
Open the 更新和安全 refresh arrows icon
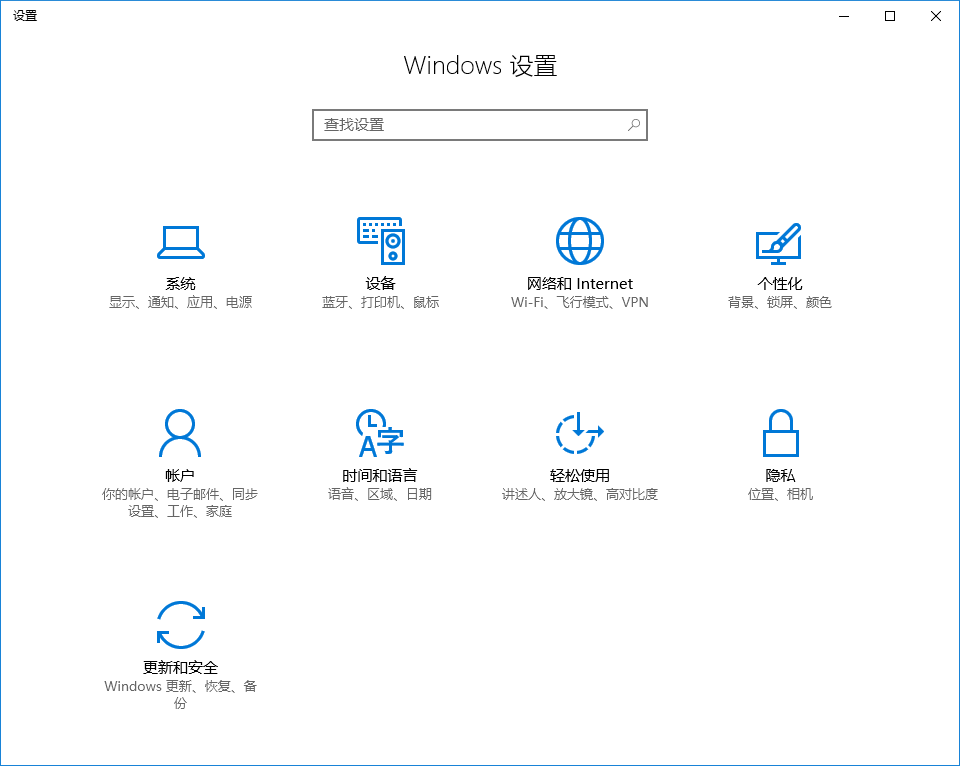coord(181,625)
